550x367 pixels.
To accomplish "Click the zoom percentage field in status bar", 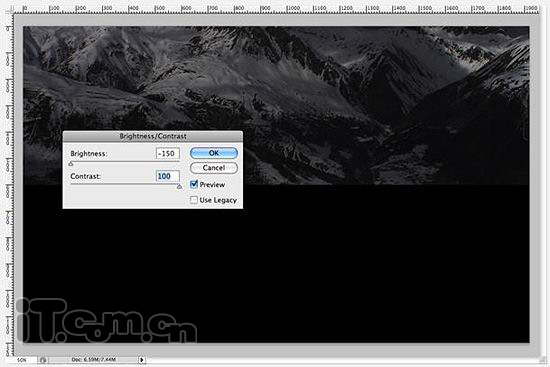I will pos(21,360).
